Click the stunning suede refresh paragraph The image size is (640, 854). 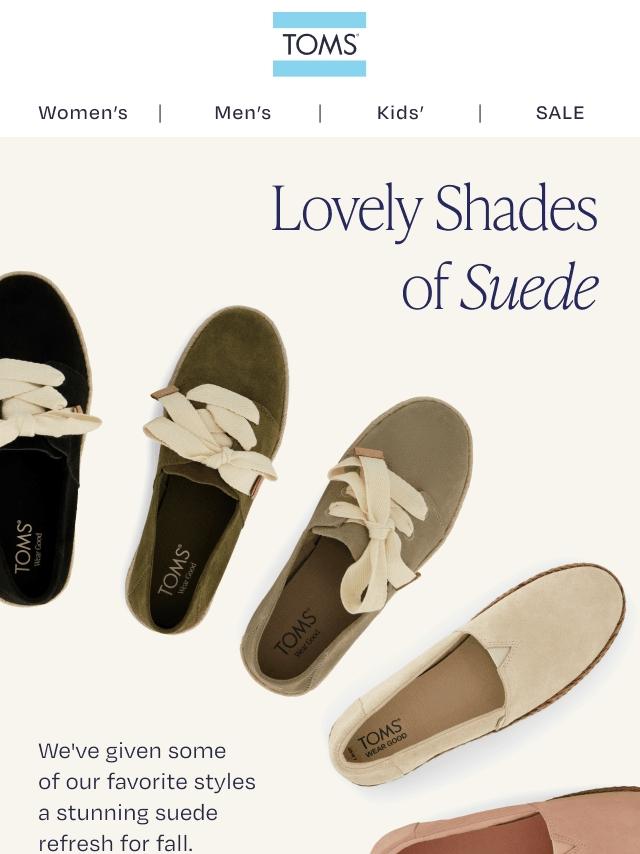pos(147,796)
